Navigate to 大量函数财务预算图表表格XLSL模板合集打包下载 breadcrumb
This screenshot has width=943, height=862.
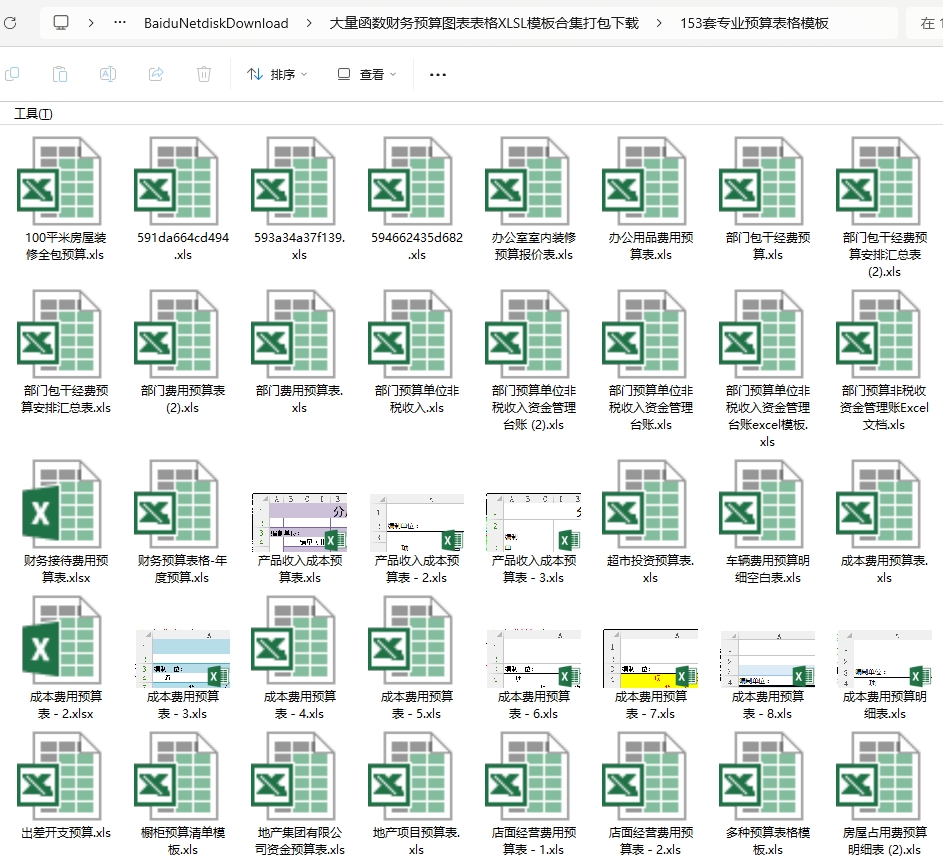point(484,22)
